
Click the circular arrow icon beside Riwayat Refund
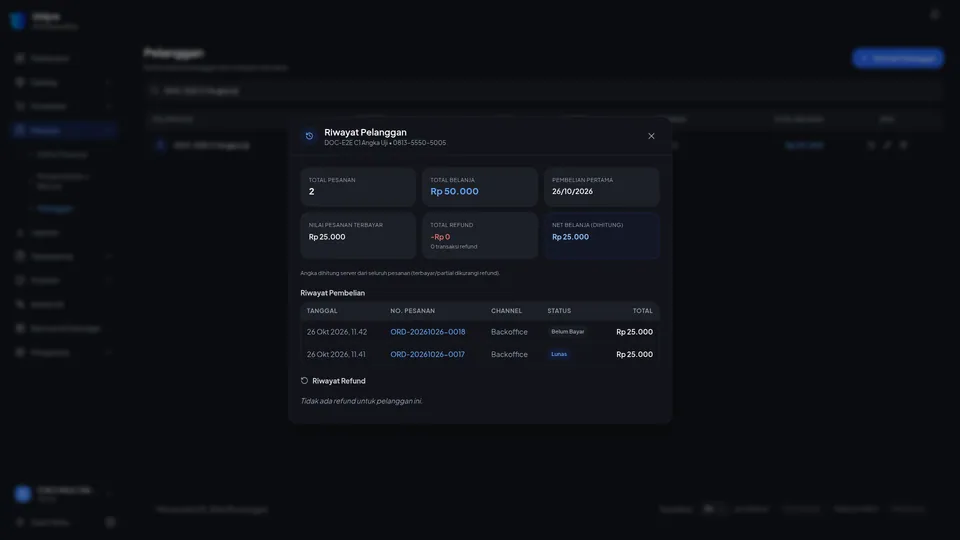(x=304, y=381)
